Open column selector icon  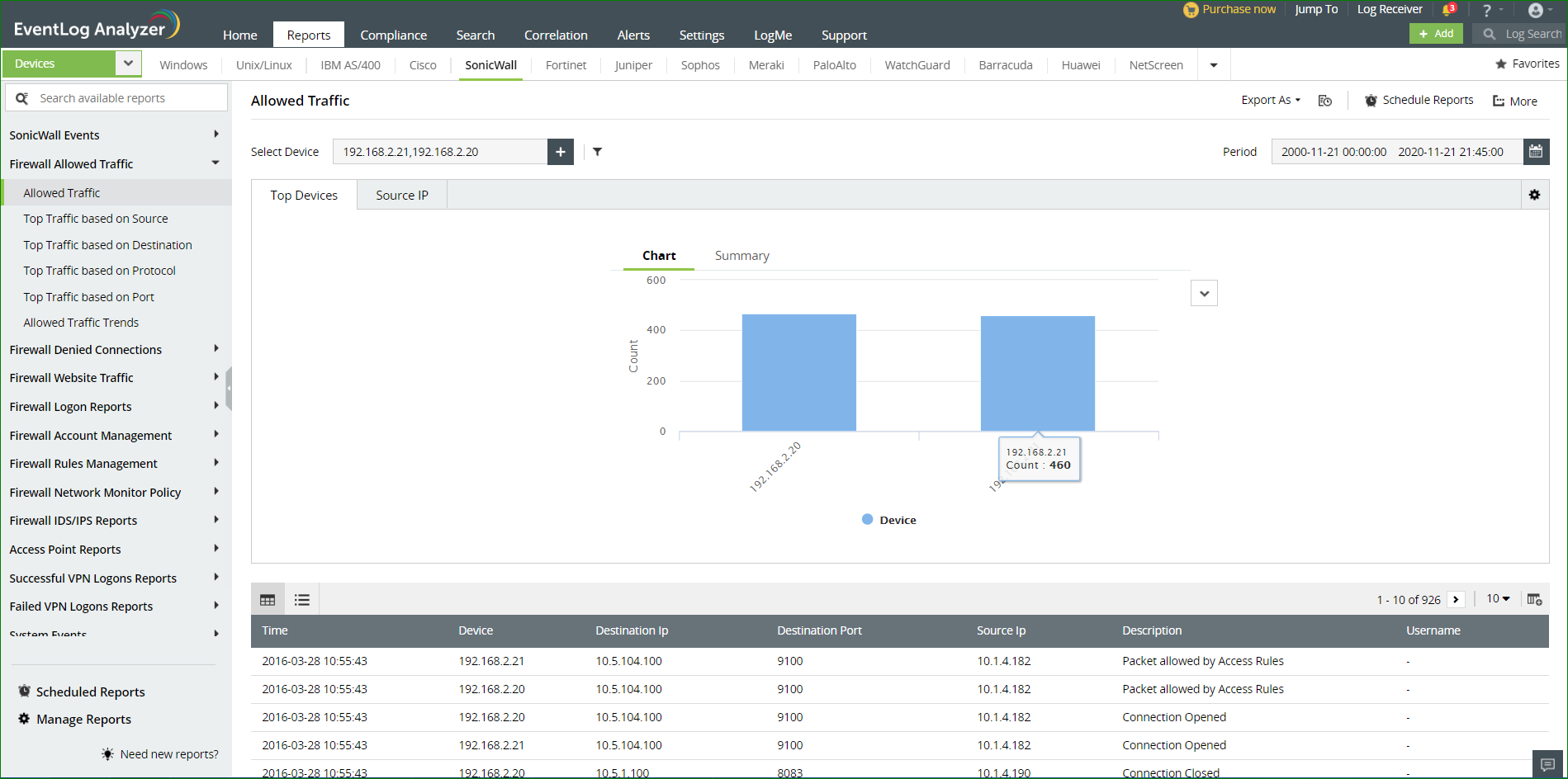pyautogui.click(x=1534, y=599)
